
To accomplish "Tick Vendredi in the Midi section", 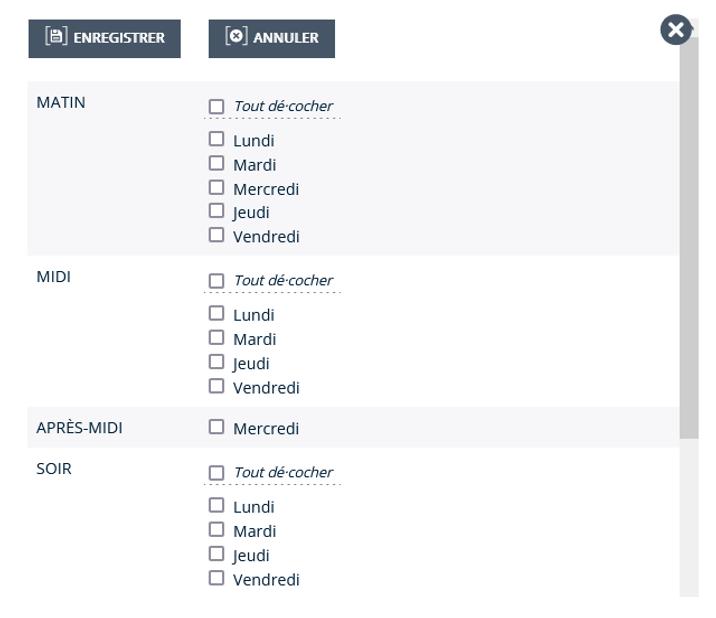I will point(216,387).
